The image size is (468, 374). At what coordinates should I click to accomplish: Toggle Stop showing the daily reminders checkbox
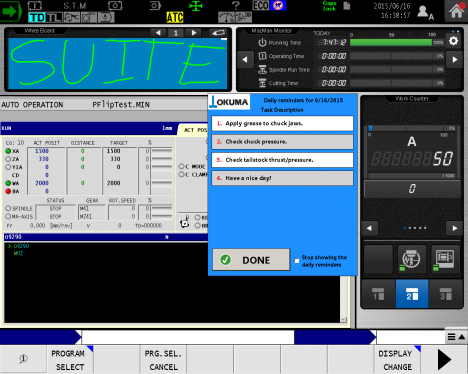297,261
